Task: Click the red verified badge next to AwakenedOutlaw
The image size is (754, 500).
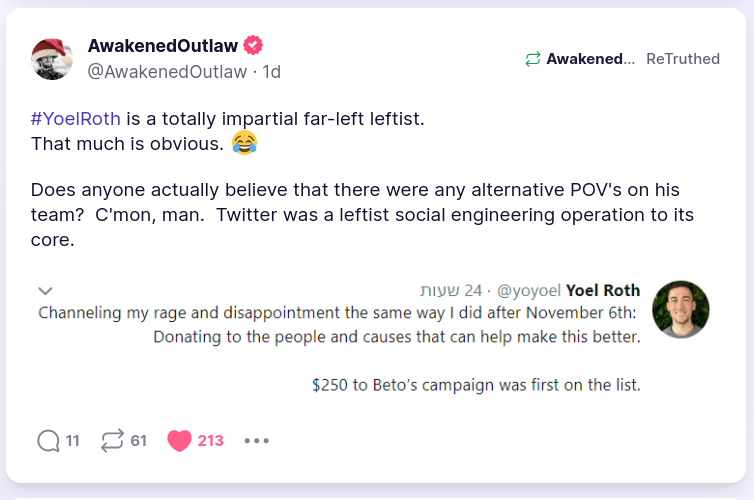Action: pos(253,45)
